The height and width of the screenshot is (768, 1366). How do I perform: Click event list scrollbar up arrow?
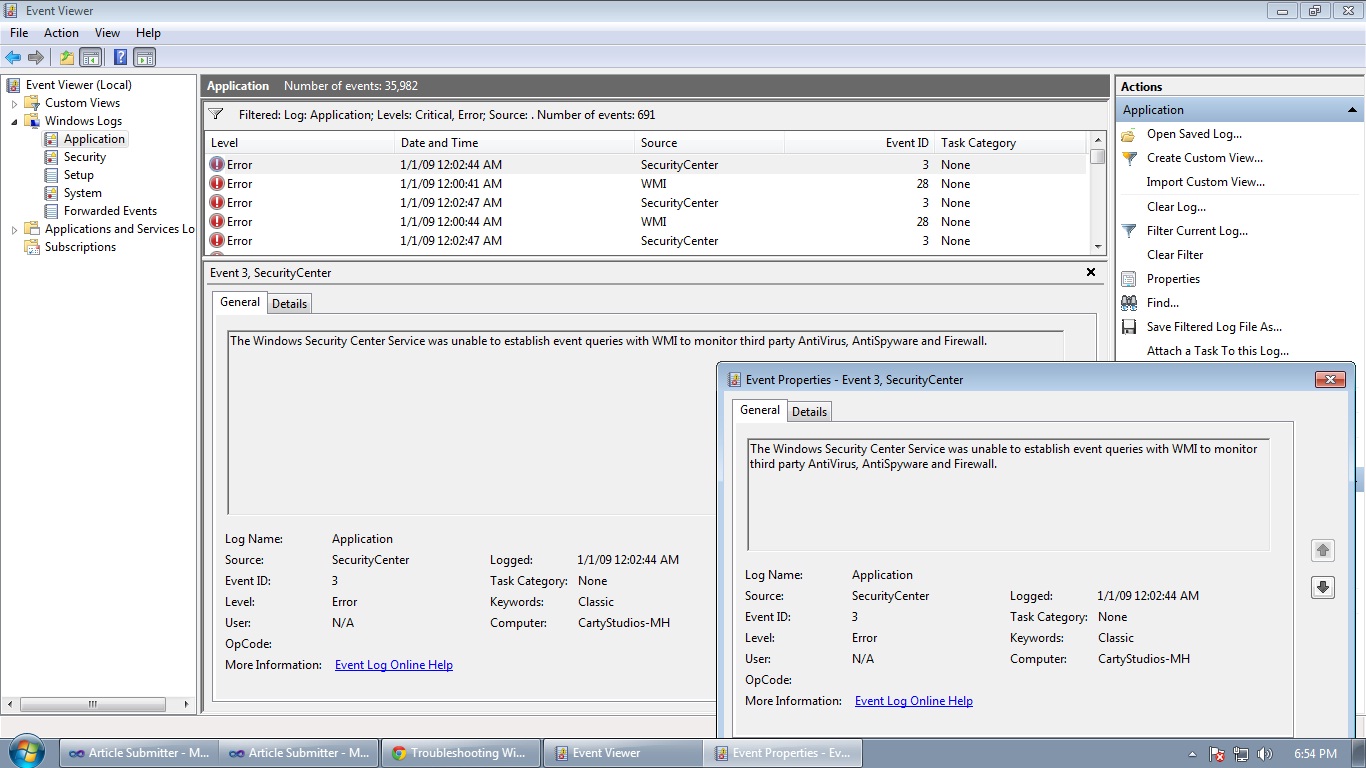tap(1098, 141)
